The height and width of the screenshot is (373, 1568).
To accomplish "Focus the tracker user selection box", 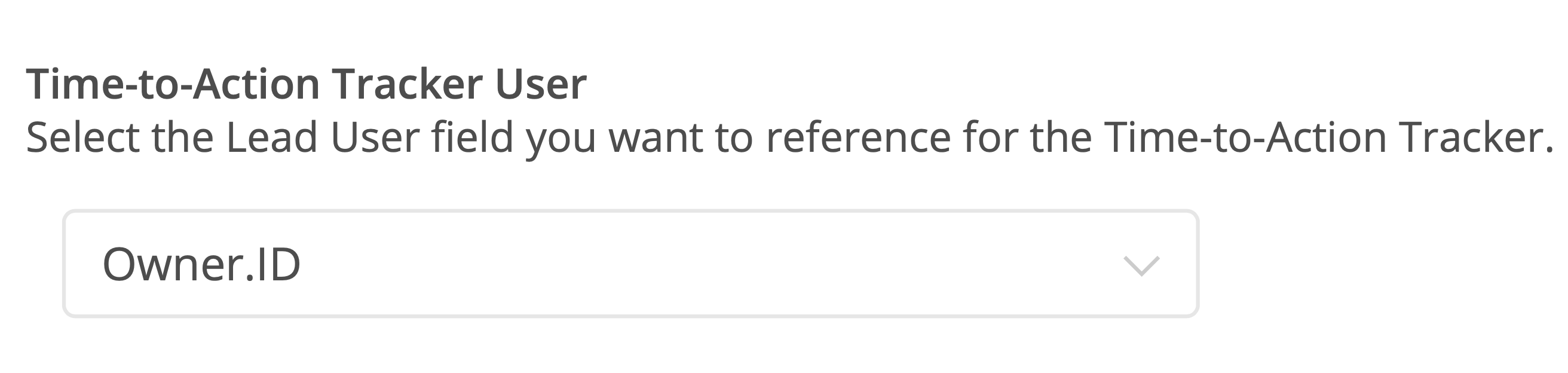I will tap(630, 264).
